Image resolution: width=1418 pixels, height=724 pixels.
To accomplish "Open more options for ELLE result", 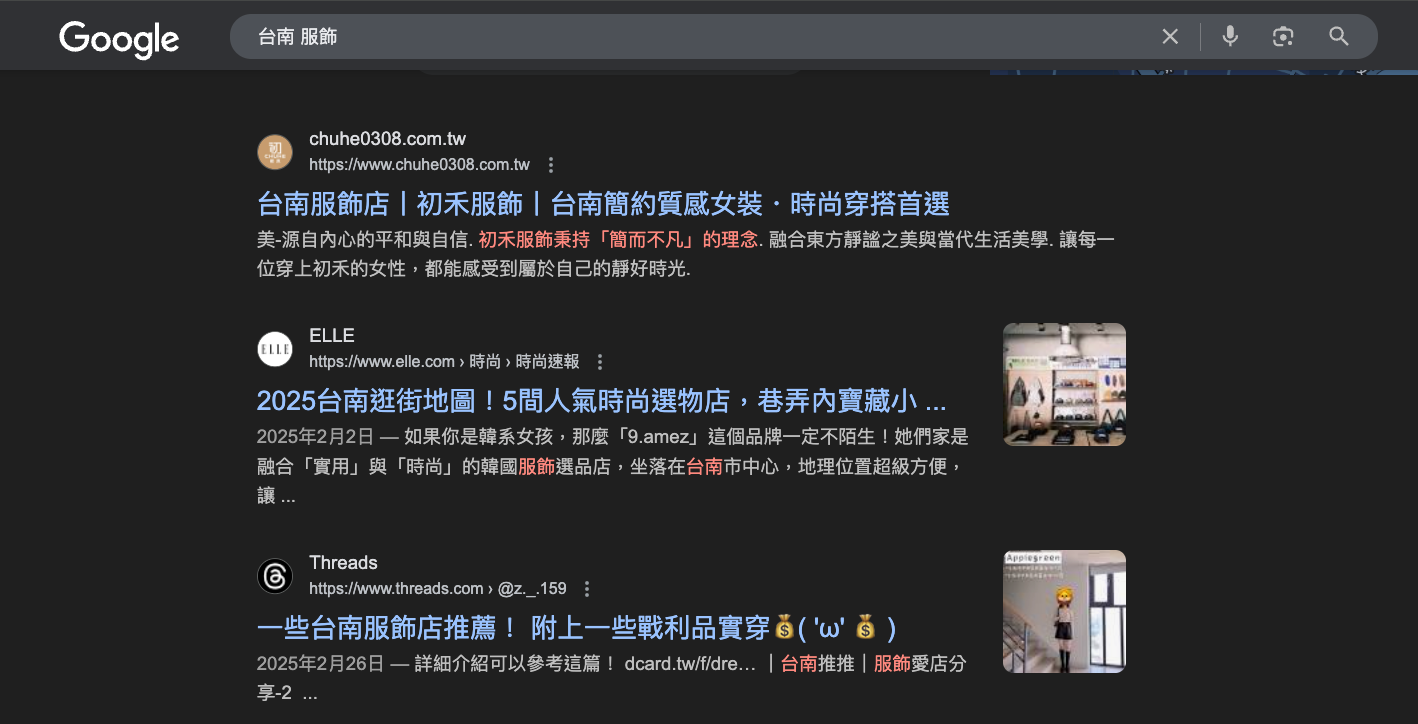I will (x=600, y=362).
